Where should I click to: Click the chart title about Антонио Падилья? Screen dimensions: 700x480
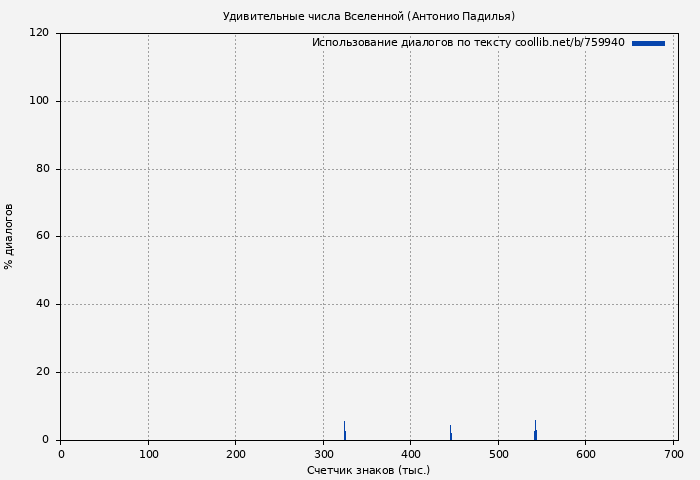coord(368,16)
